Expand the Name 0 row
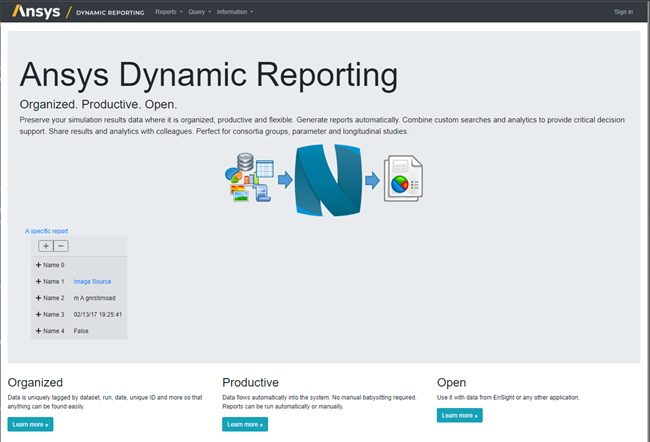 (38, 265)
